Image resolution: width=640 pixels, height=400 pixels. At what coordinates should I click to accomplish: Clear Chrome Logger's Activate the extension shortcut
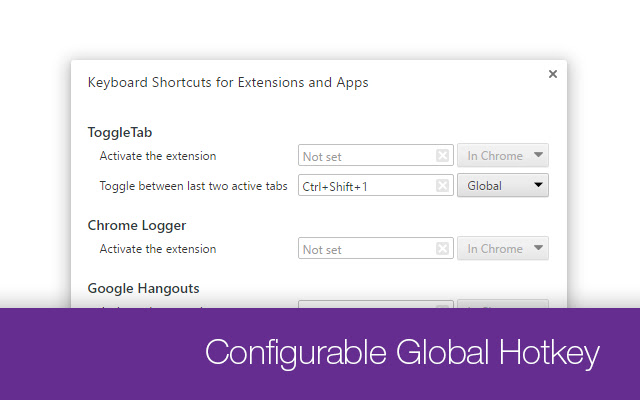tap(442, 249)
